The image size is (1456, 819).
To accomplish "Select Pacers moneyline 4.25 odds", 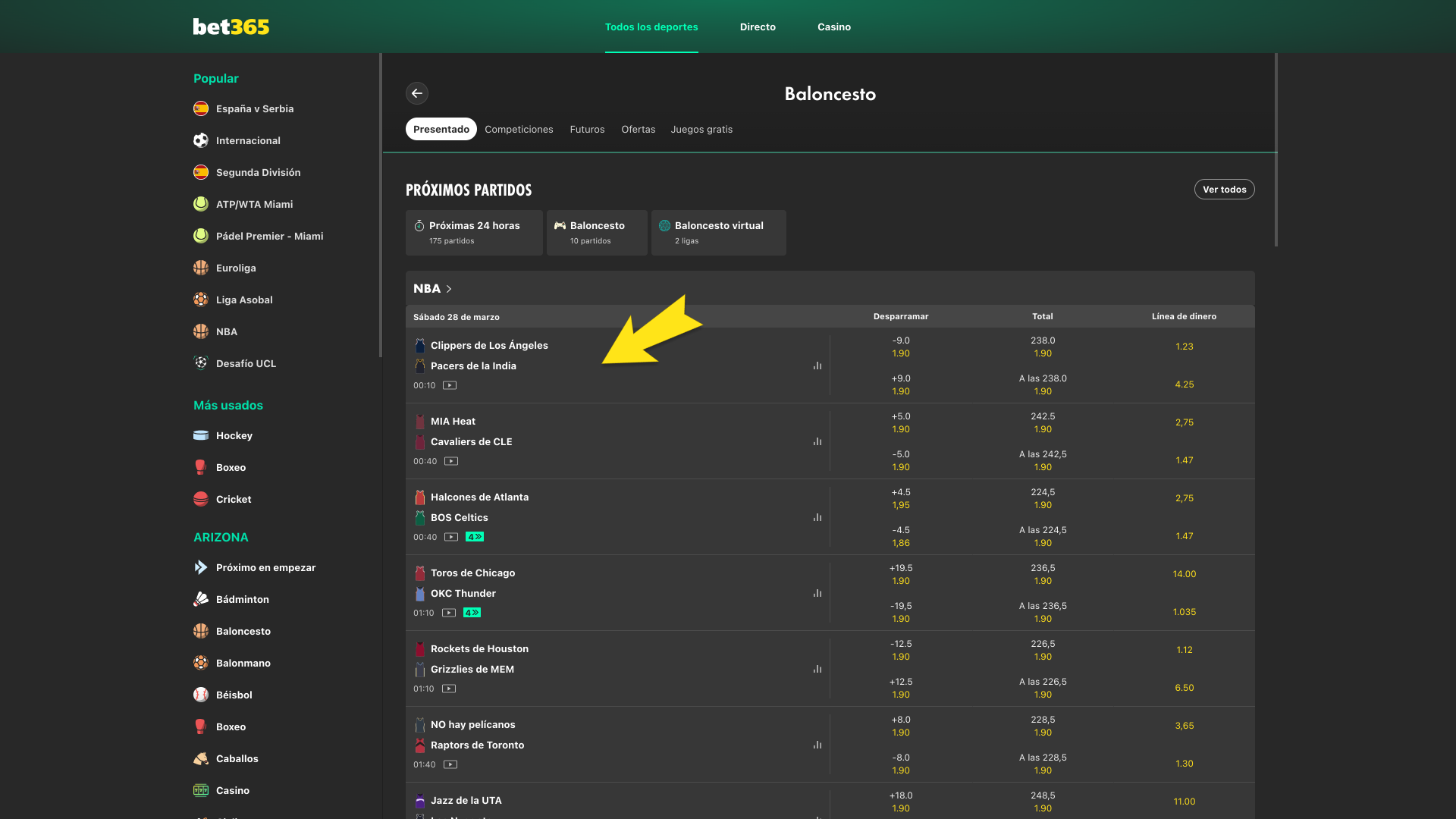I will point(1184,384).
